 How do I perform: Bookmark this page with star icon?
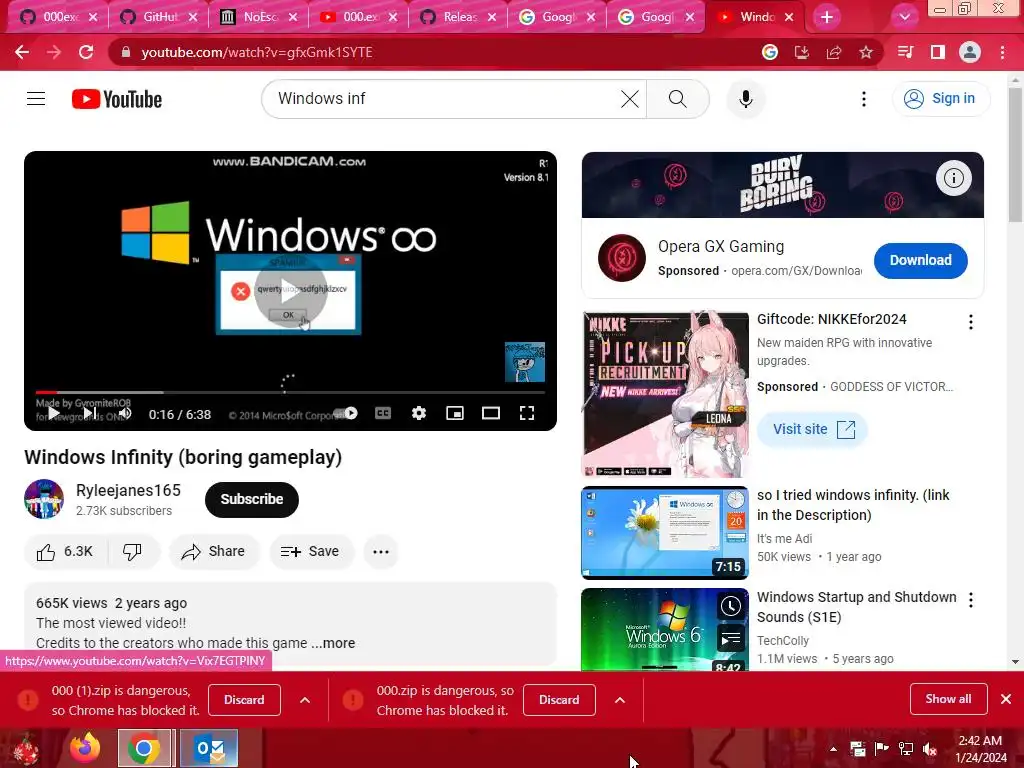point(866,52)
